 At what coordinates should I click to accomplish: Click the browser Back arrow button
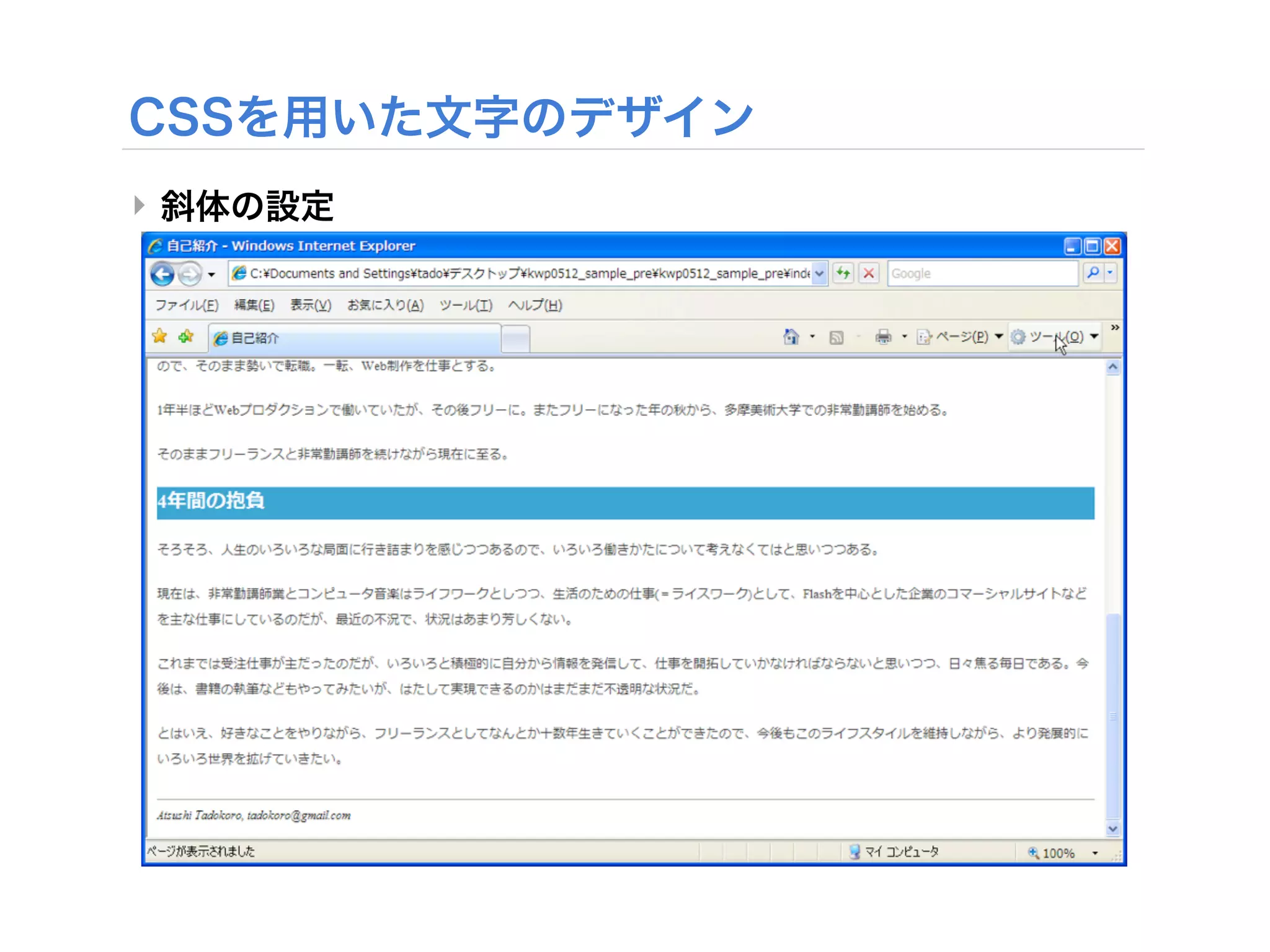pyautogui.click(x=162, y=274)
